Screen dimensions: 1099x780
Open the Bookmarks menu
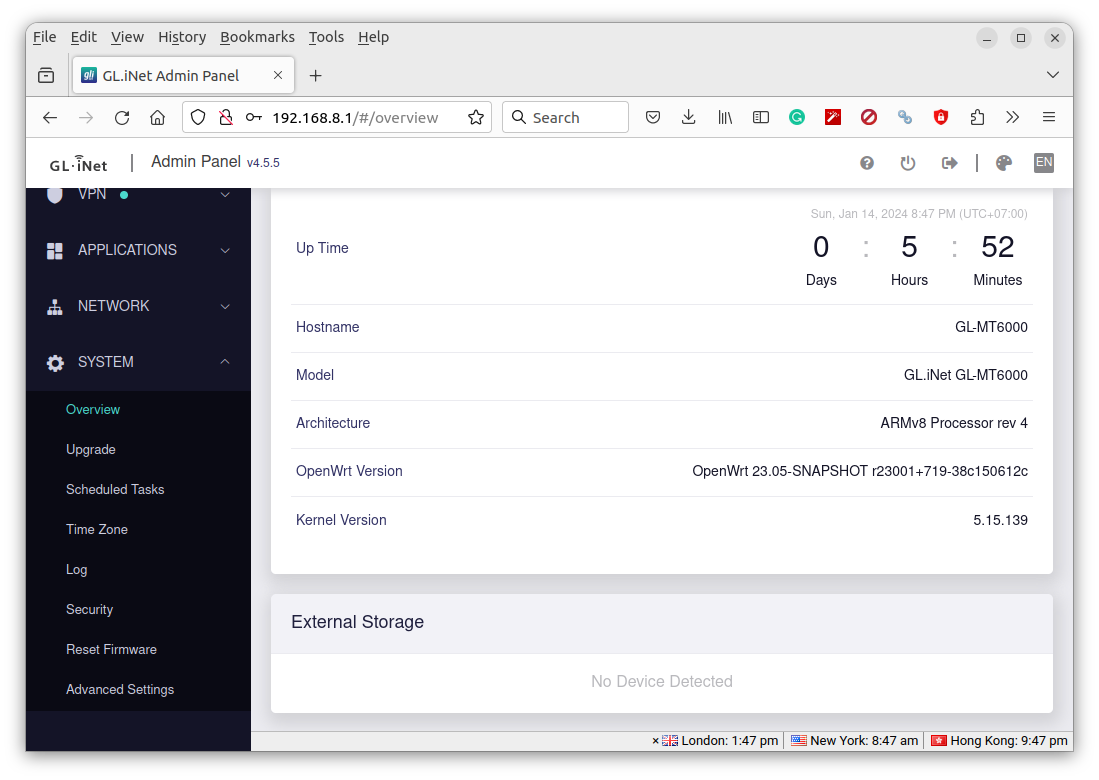(x=257, y=37)
